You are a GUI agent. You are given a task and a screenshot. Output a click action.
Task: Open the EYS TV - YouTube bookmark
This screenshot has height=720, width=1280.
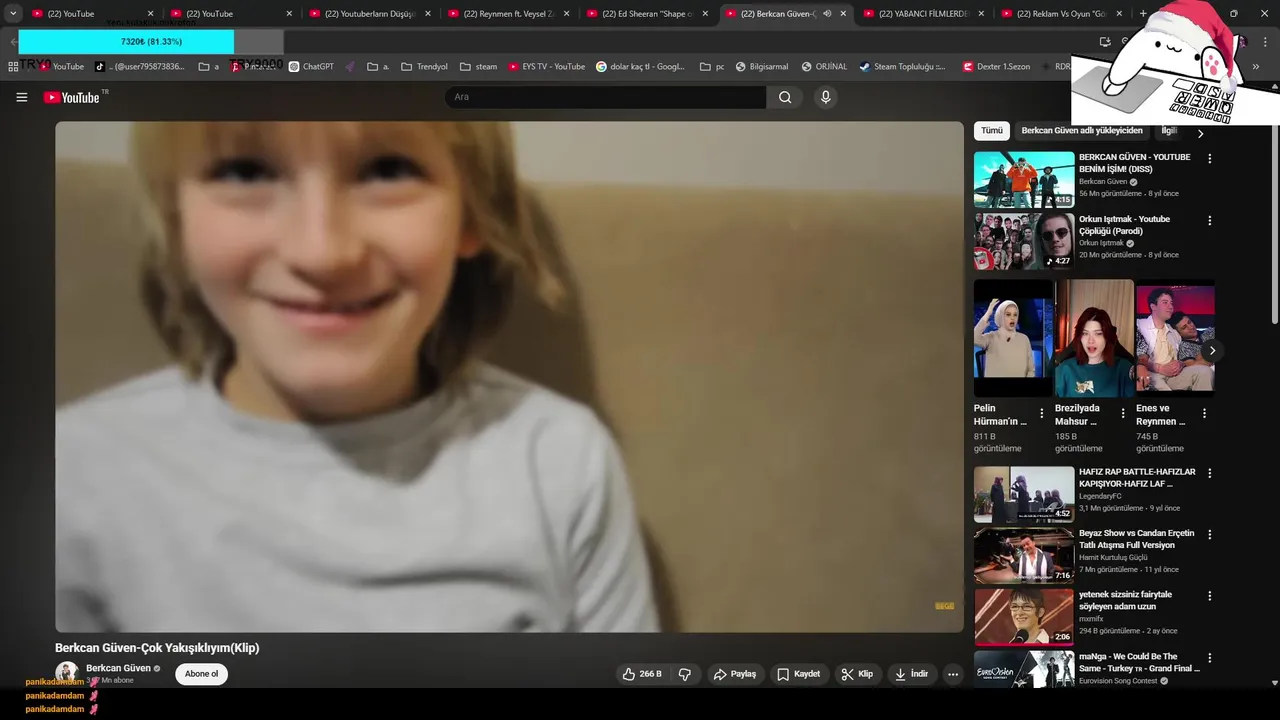[x=547, y=66]
